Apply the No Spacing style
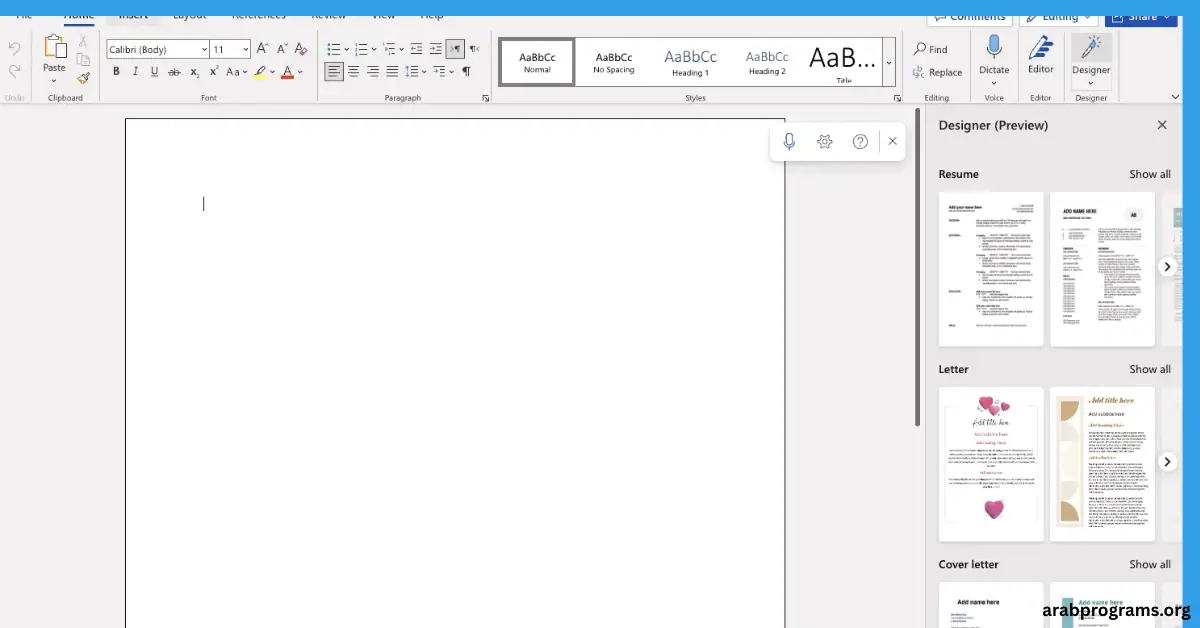This screenshot has height=628, width=1200. (x=613, y=62)
